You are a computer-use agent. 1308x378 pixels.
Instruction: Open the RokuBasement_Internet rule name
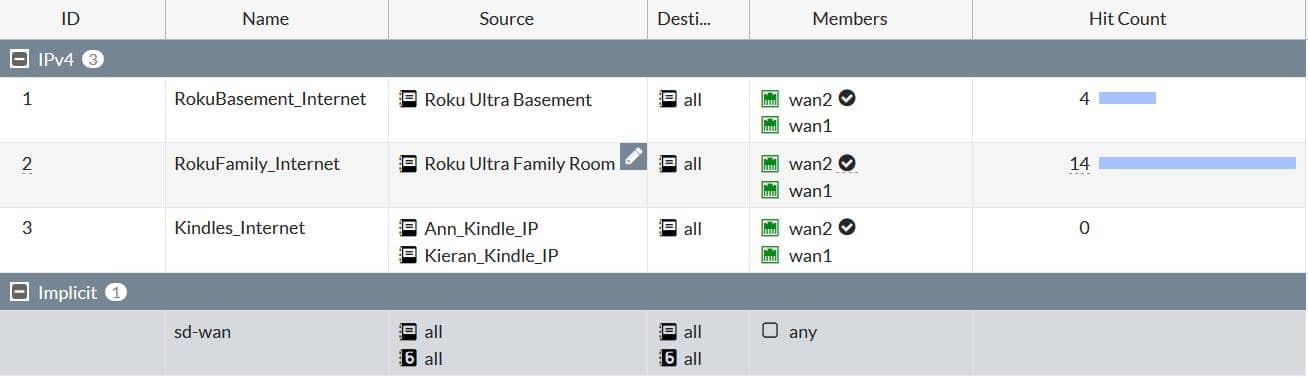270,99
